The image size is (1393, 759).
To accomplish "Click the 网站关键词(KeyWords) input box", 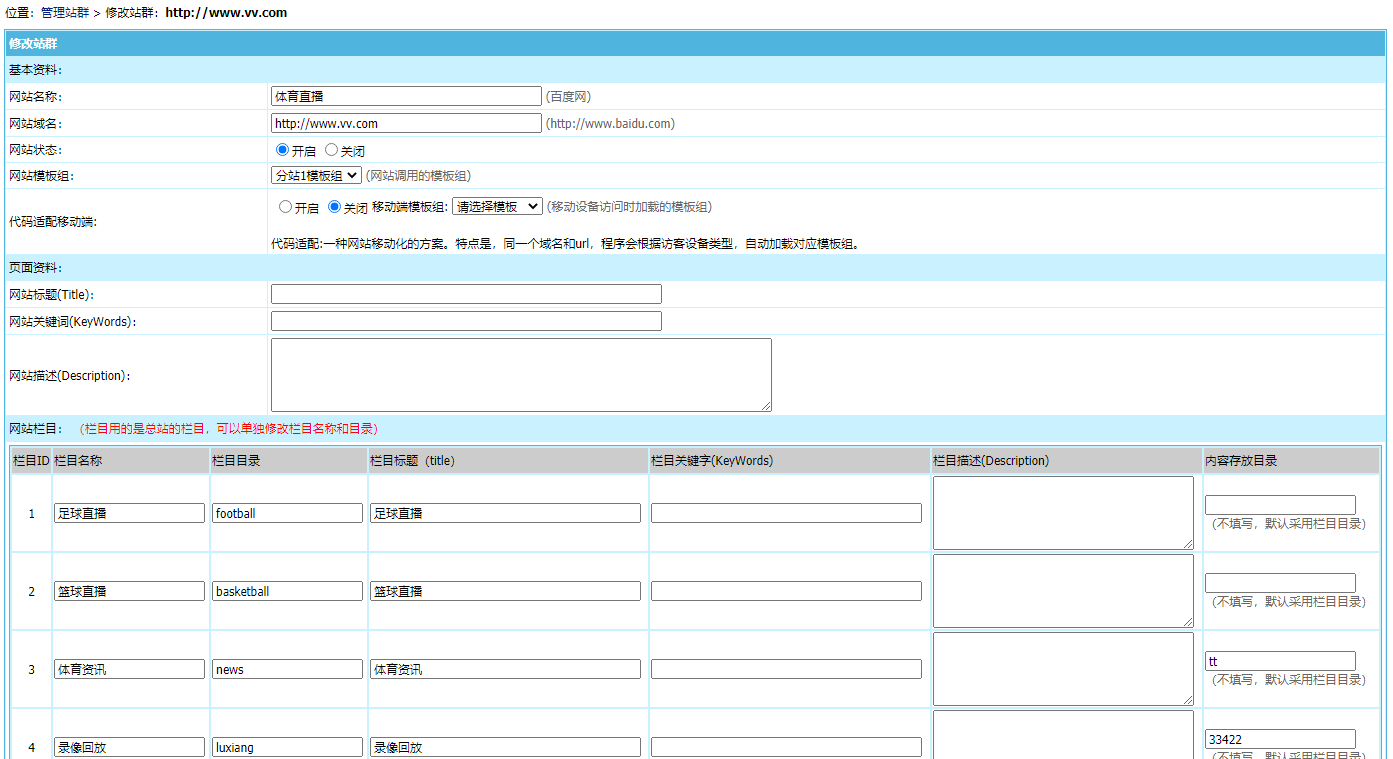I will point(466,320).
